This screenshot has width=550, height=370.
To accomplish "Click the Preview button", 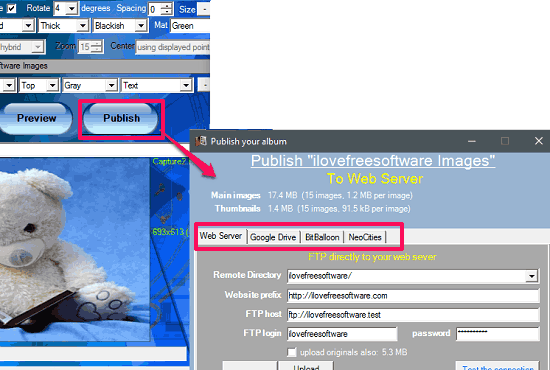I will click(x=36, y=119).
